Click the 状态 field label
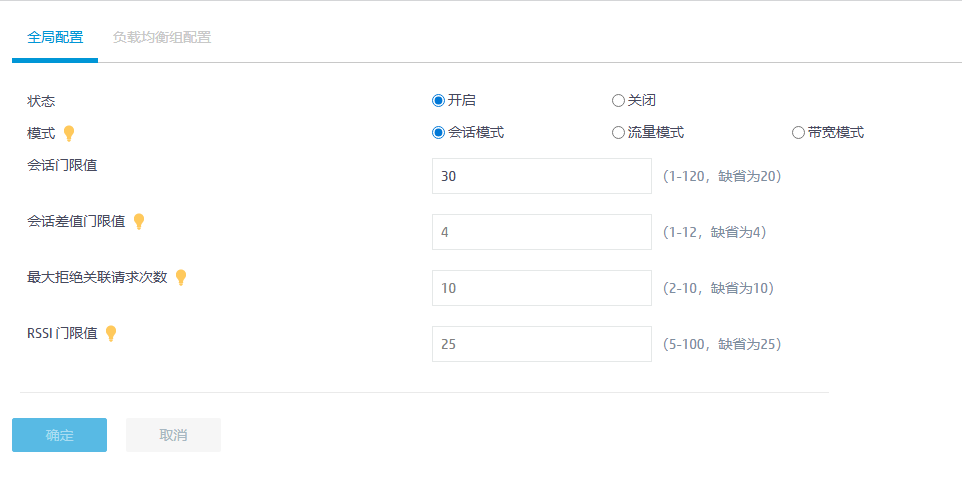The width and height of the screenshot is (962, 486). [41, 101]
